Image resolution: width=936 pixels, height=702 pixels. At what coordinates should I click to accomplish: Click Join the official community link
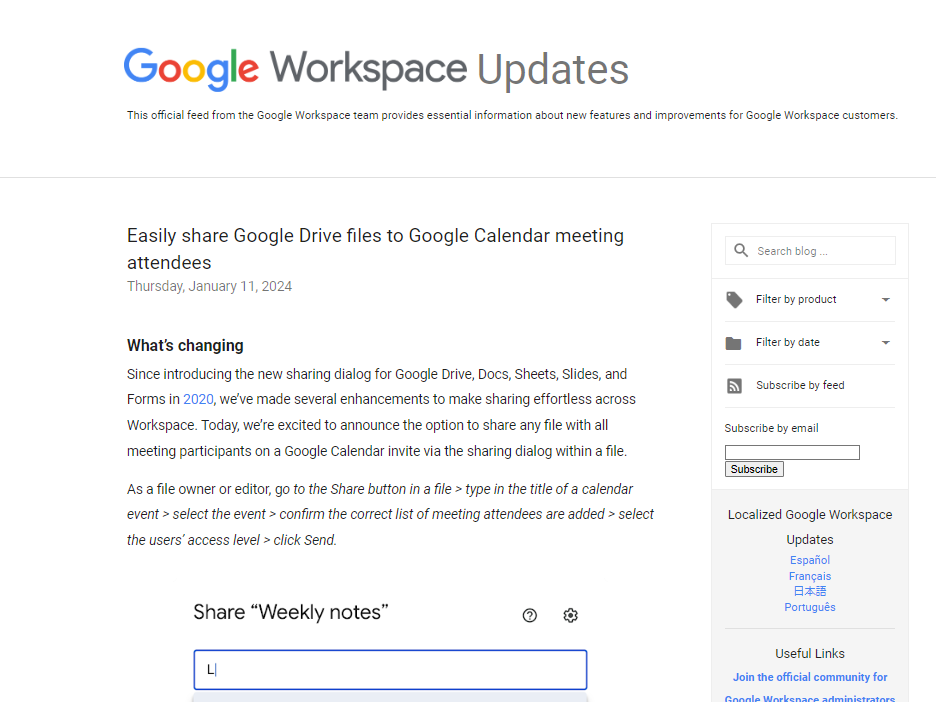809,677
